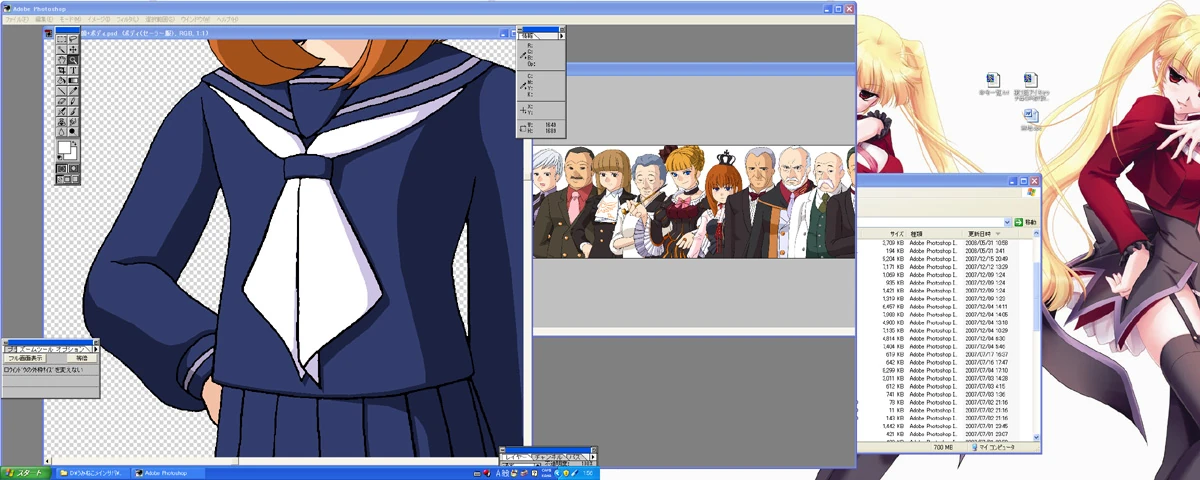Screen dimensions: 1200x480
Task: Open the 編集(E) menu
Action: coord(44,19)
